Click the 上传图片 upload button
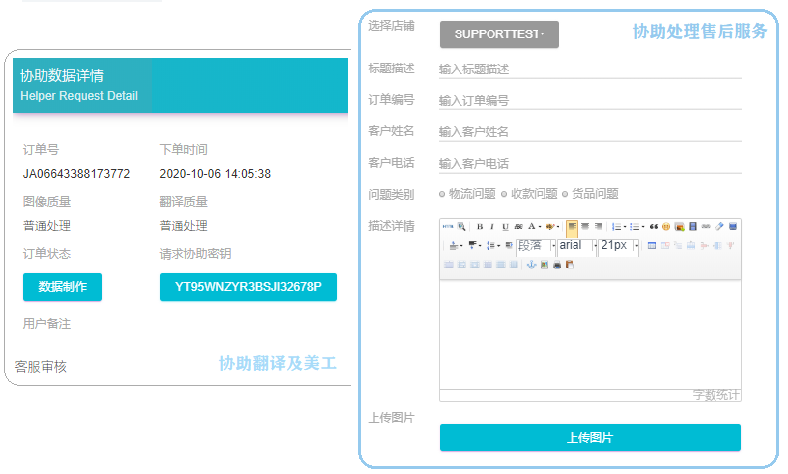This screenshot has width=788, height=474. point(590,438)
